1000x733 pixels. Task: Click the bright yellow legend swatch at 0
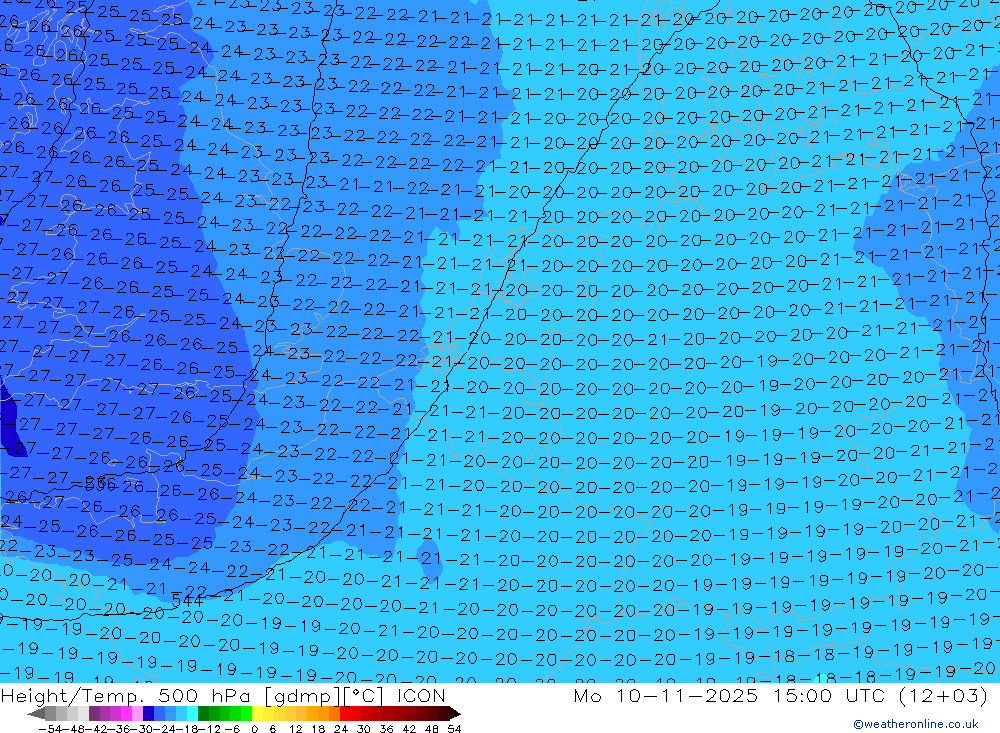(257, 713)
